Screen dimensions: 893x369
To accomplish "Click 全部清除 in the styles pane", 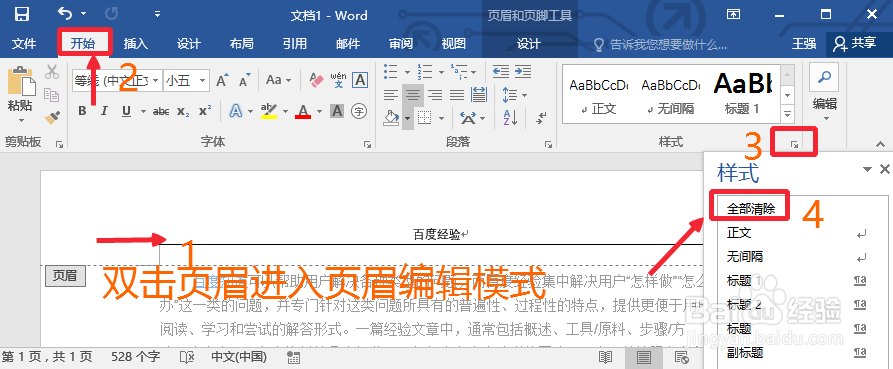I will (751, 208).
